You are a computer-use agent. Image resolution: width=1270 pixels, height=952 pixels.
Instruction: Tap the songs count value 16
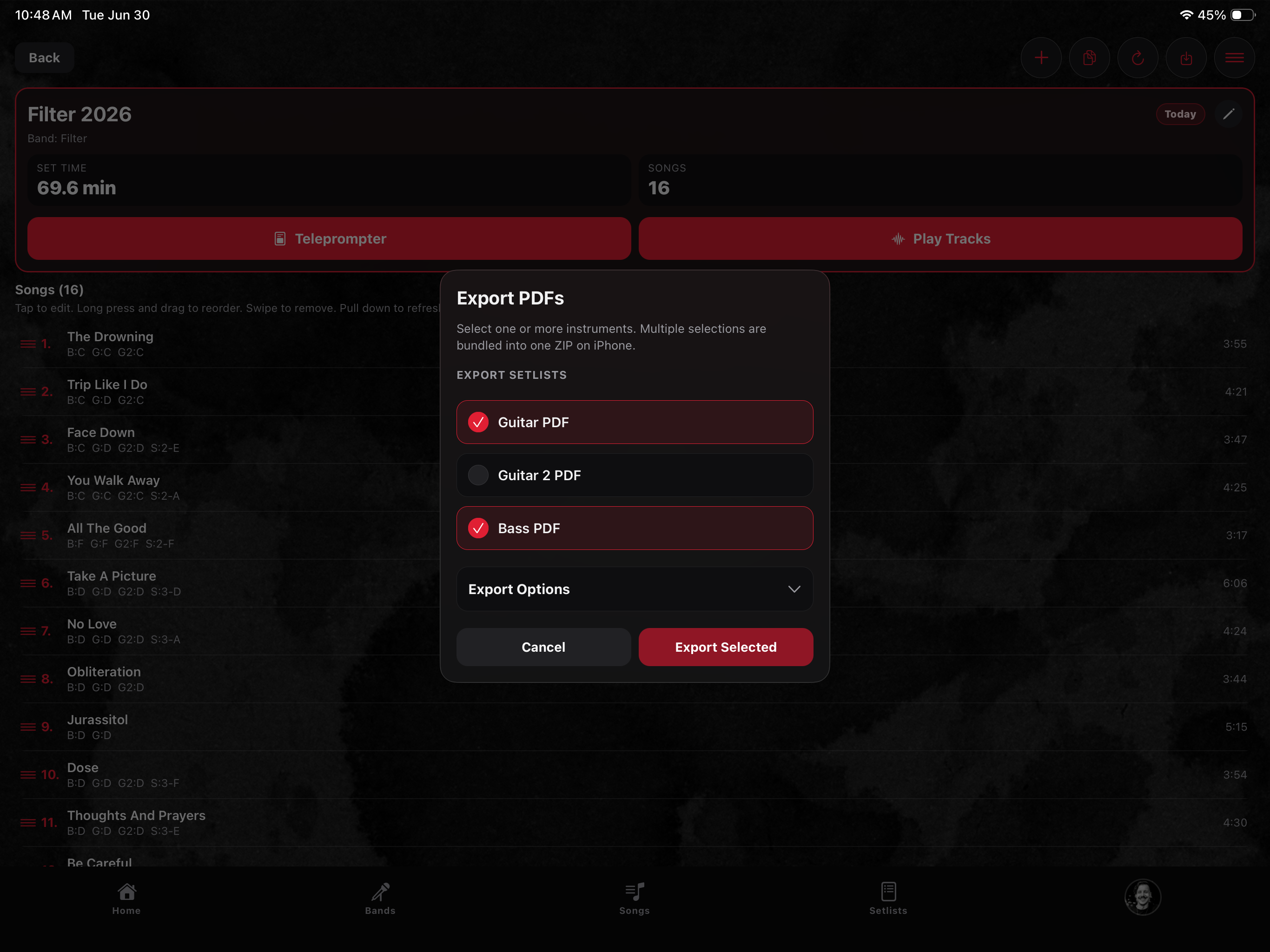coord(659,188)
